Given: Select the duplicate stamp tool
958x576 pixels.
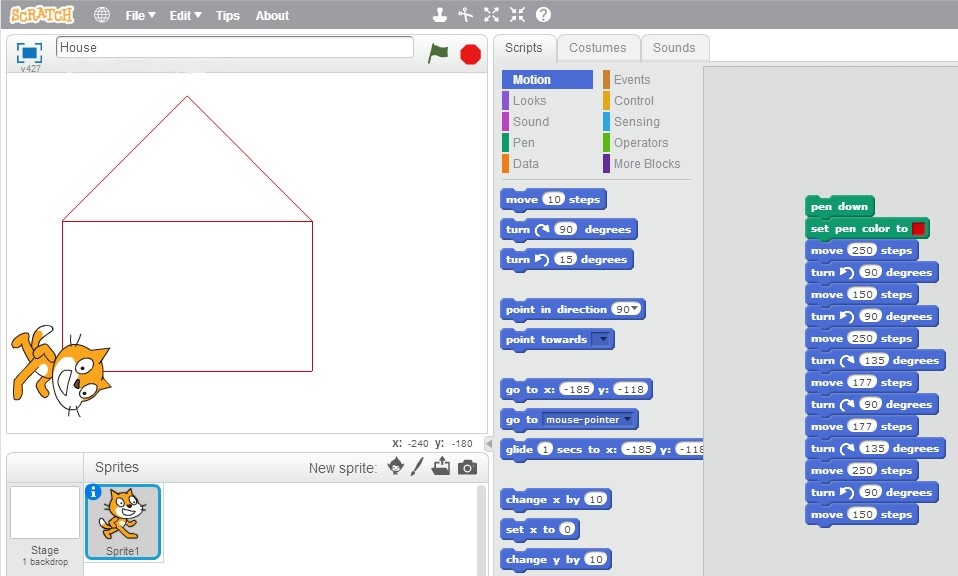Looking at the screenshot, I should tap(439, 15).
